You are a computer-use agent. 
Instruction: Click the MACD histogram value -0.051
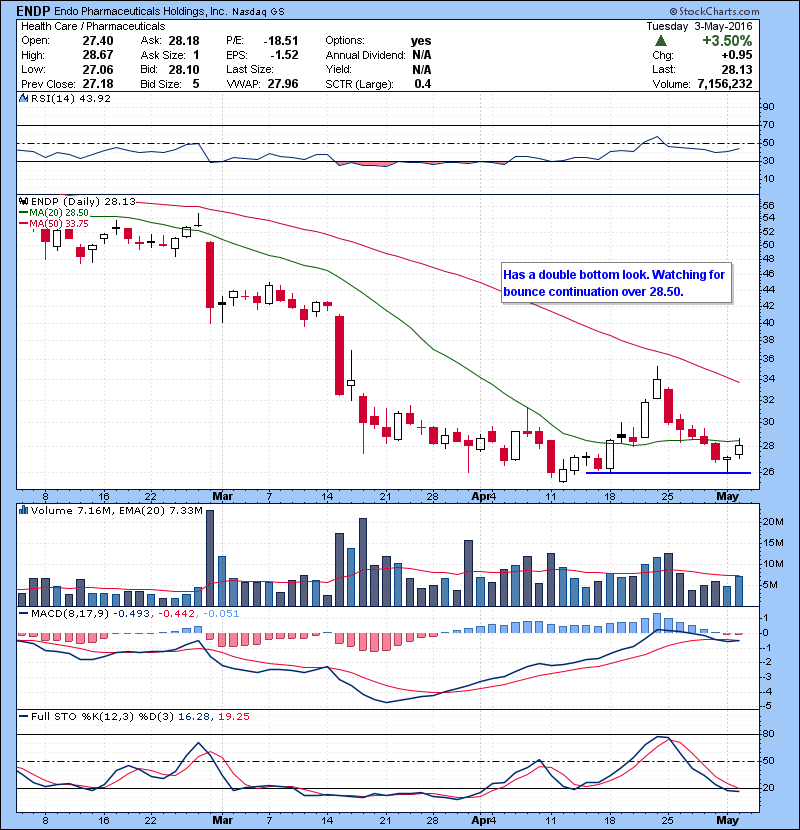pos(221,614)
